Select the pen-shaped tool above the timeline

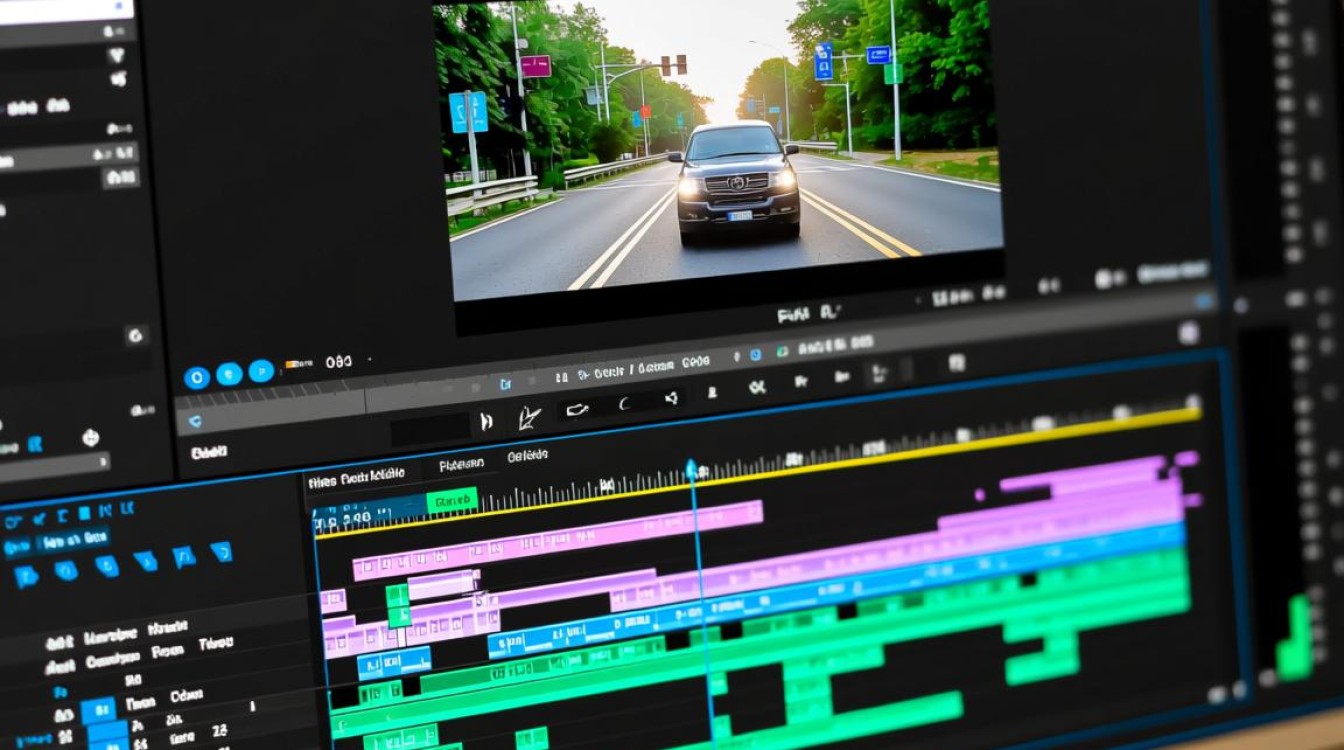530,418
